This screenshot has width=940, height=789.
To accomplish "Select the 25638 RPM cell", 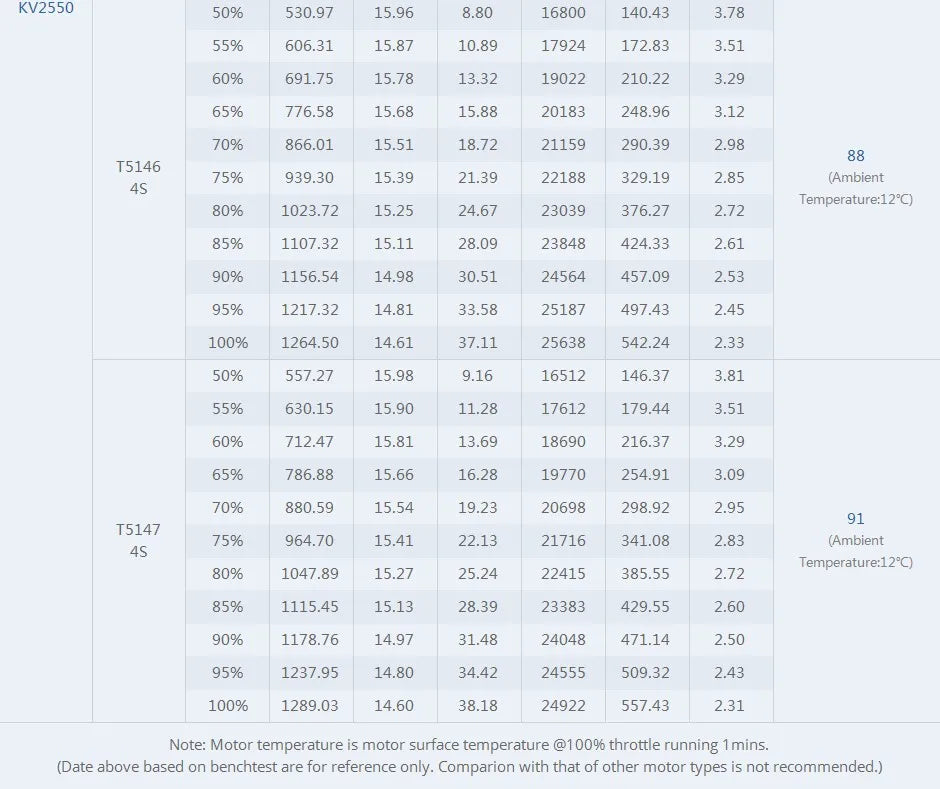I will pyautogui.click(x=563, y=342).
